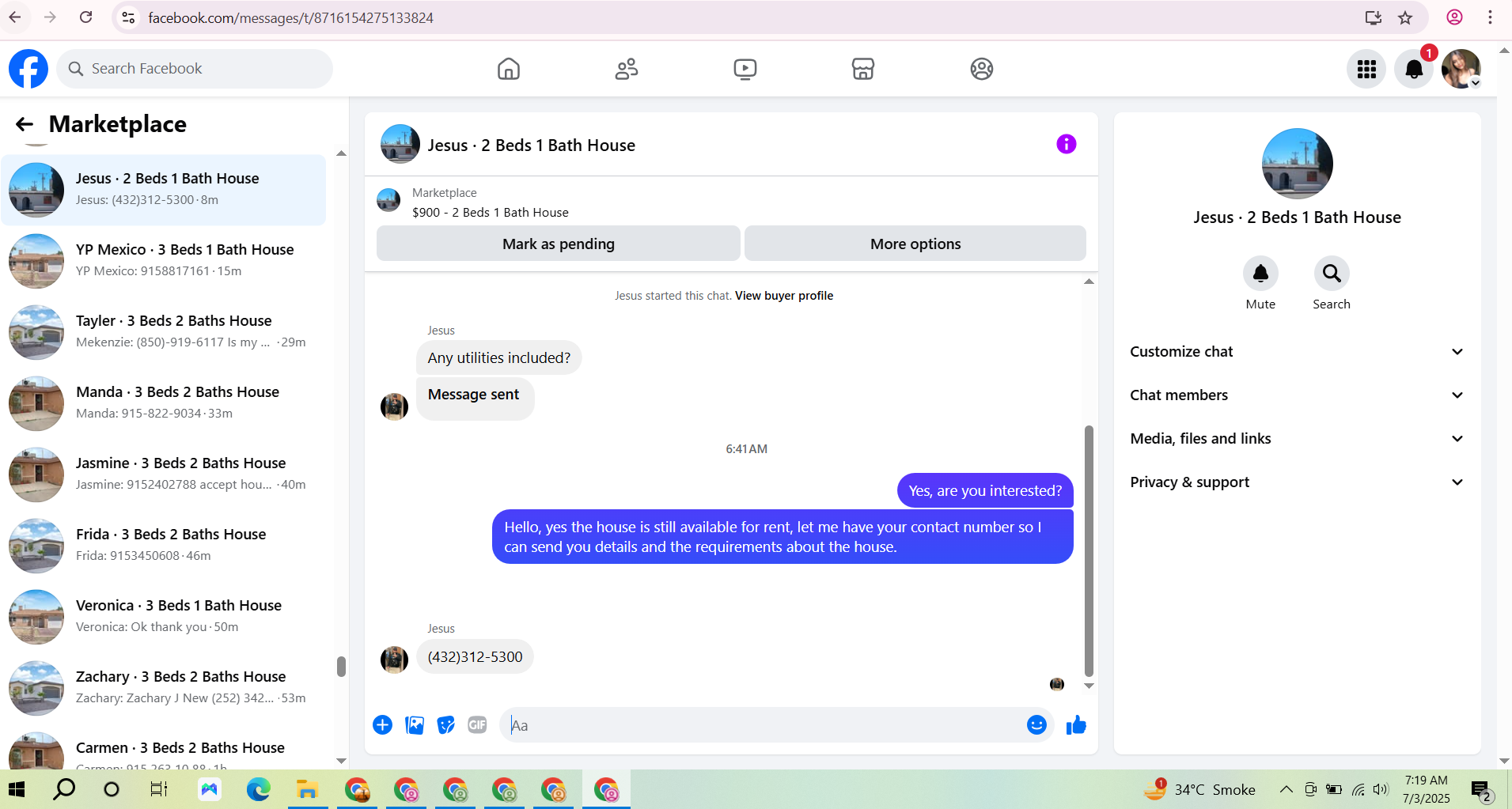Open Task View on taskbar
The height and width of the screenshot is (809, 1512).
[159, 789]
